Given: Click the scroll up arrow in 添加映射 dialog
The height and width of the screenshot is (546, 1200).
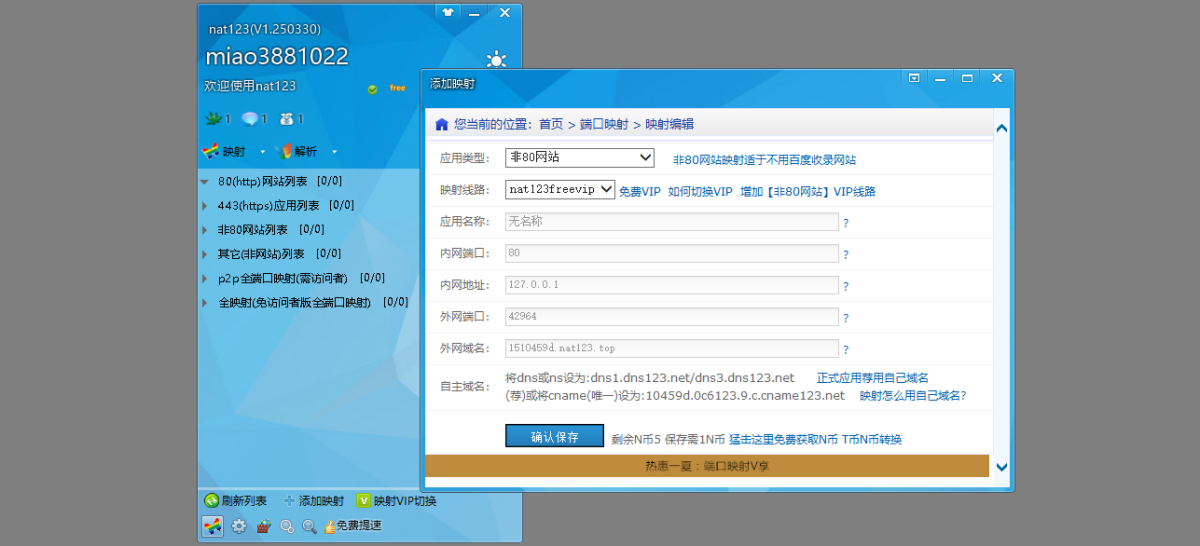Looking at the screenshot, I should point(1002,127).
